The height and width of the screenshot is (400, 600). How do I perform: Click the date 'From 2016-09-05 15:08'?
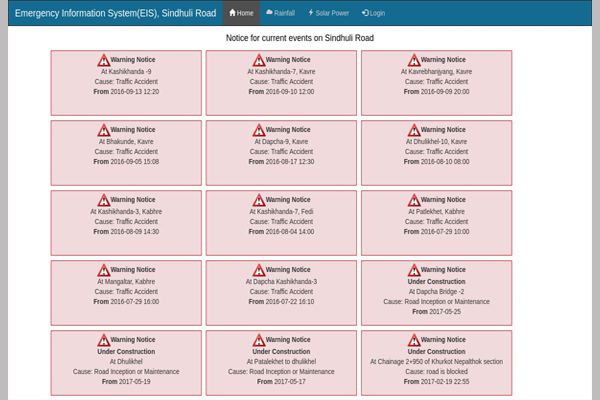[126, 162]
